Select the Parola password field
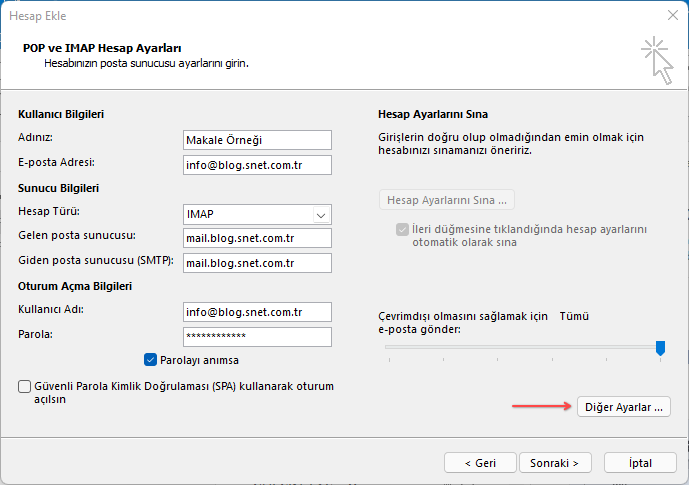This screenshot has height=485, width=689. (x=257, y=337)
